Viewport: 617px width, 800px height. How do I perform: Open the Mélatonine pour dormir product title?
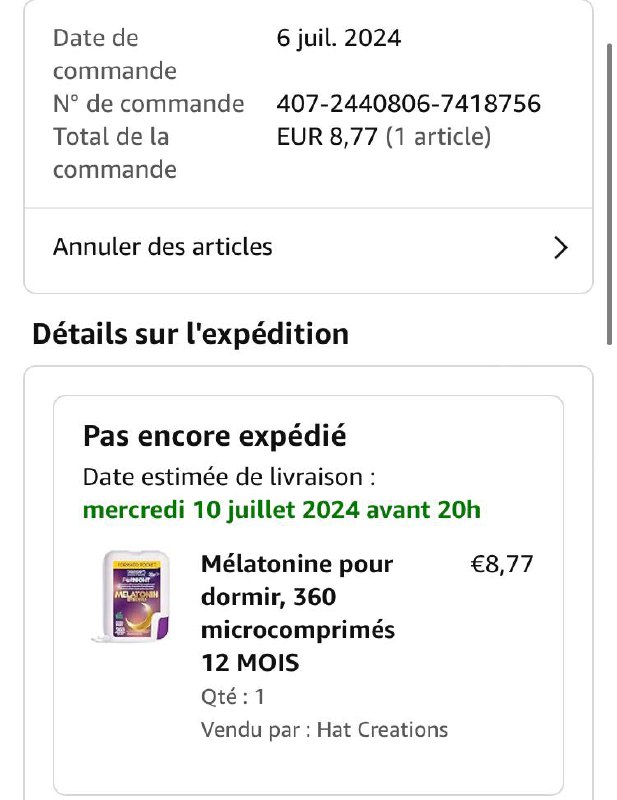coord(298,613)
